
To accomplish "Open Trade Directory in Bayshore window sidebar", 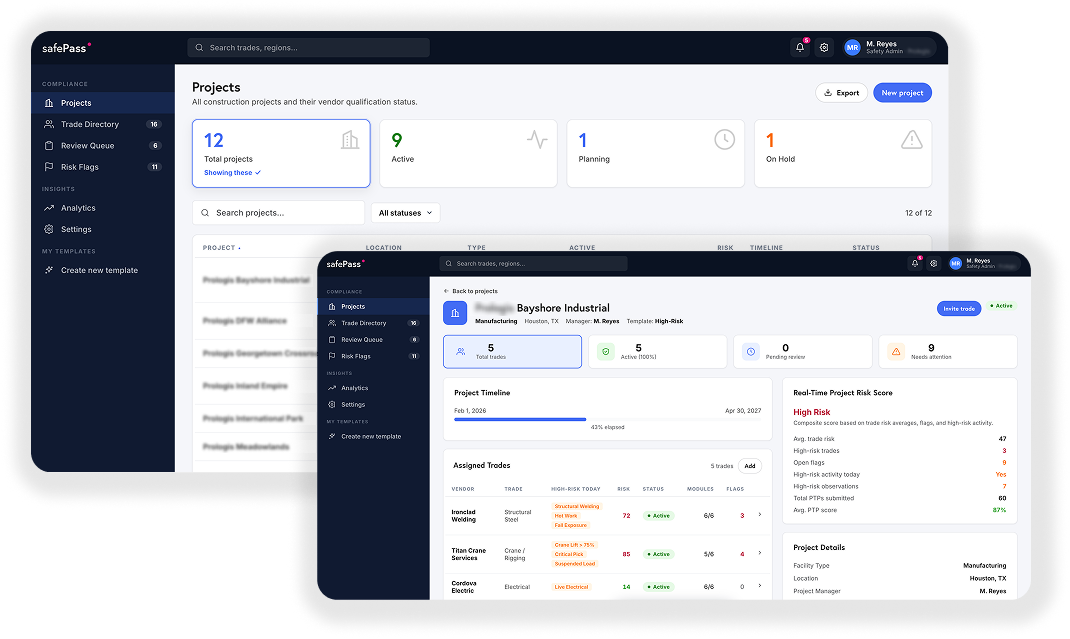I will pos(373,323).
